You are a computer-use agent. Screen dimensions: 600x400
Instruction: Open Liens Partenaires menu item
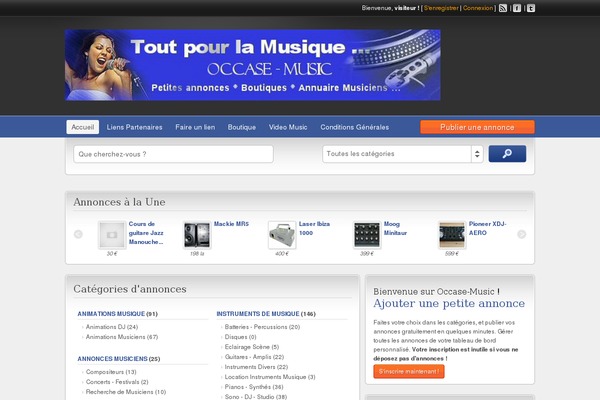tap(134, 127)
